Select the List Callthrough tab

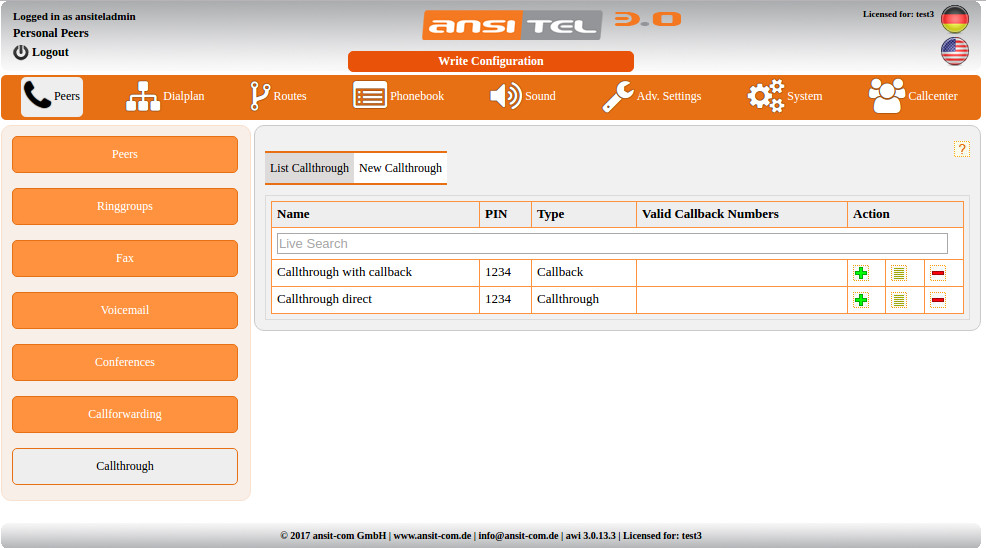(309, 168)
